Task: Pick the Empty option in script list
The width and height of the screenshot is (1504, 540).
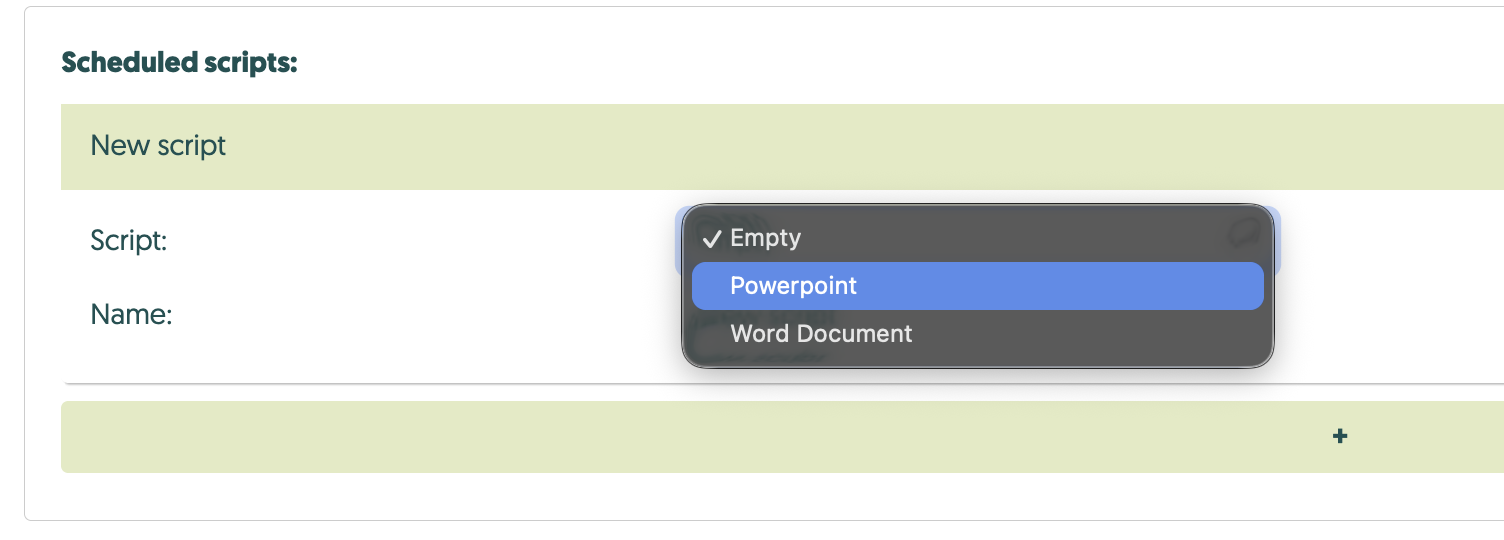Action: (765, 238)
